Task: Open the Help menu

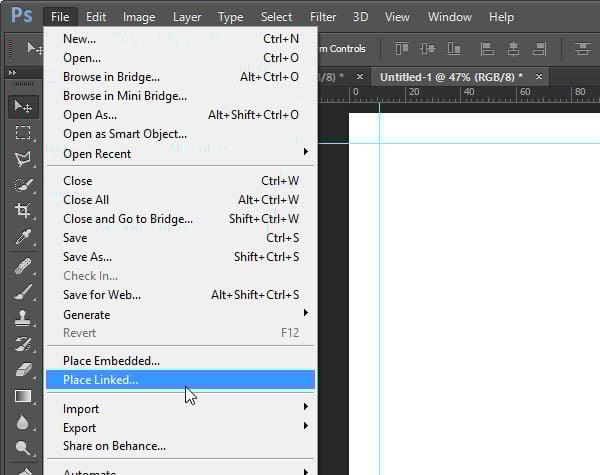Action: (x=501, y=17)
